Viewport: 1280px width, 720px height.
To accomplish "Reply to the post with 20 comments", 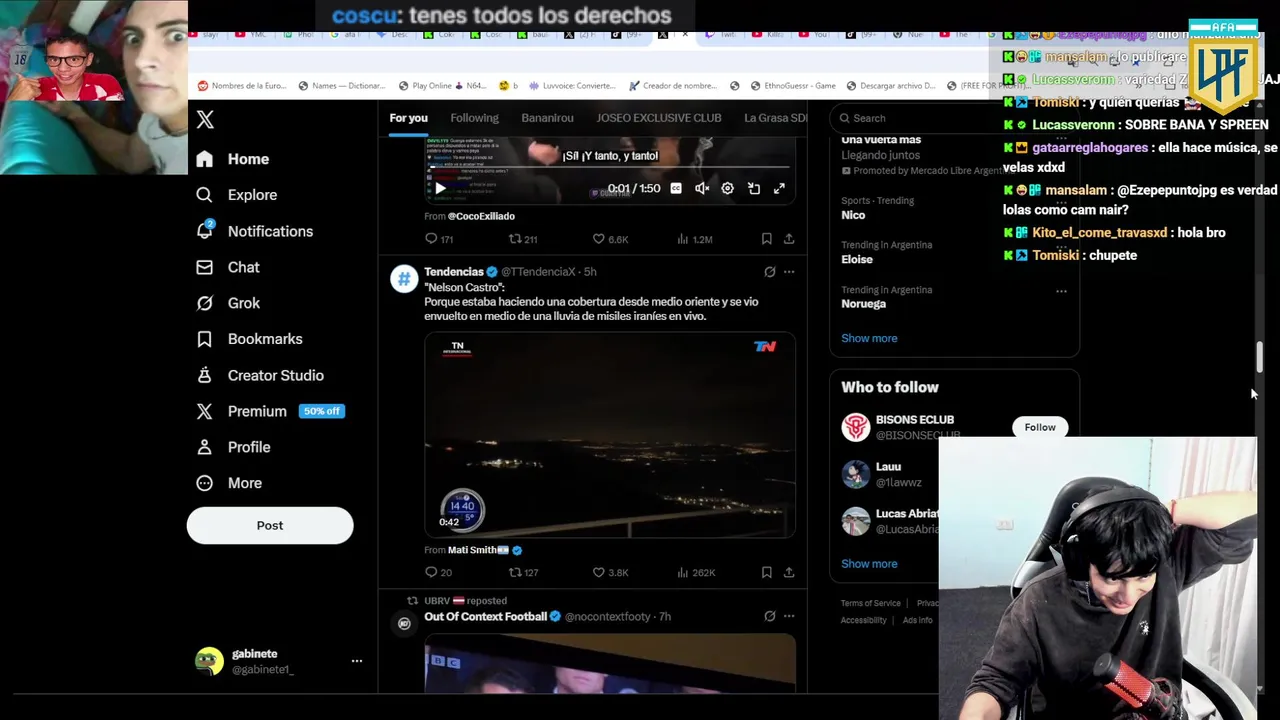I will (x=438, y=573).
